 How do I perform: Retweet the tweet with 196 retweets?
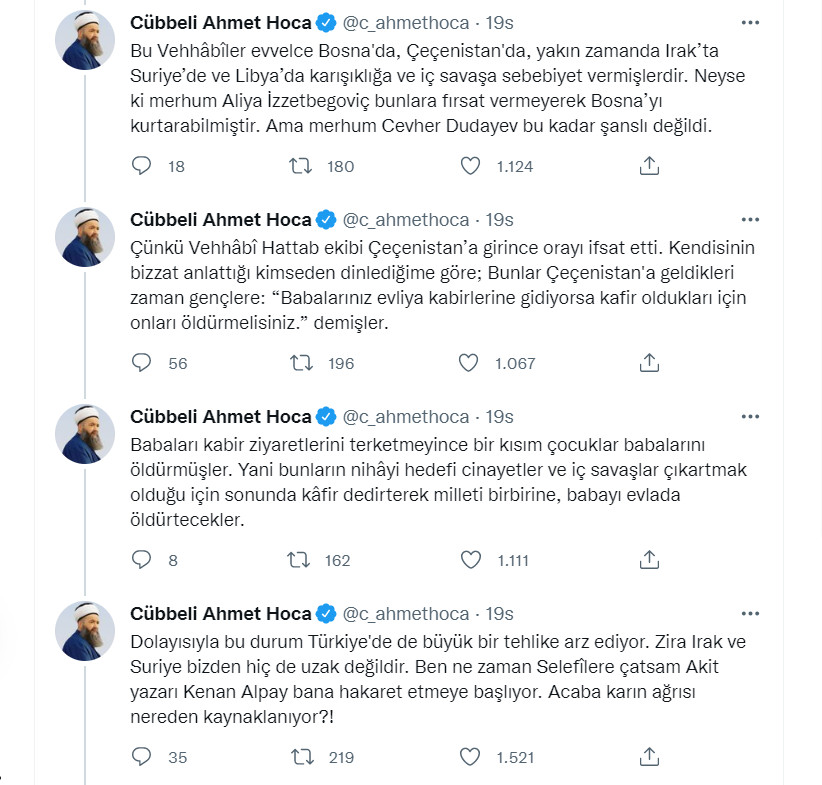[x=299, y=363]
